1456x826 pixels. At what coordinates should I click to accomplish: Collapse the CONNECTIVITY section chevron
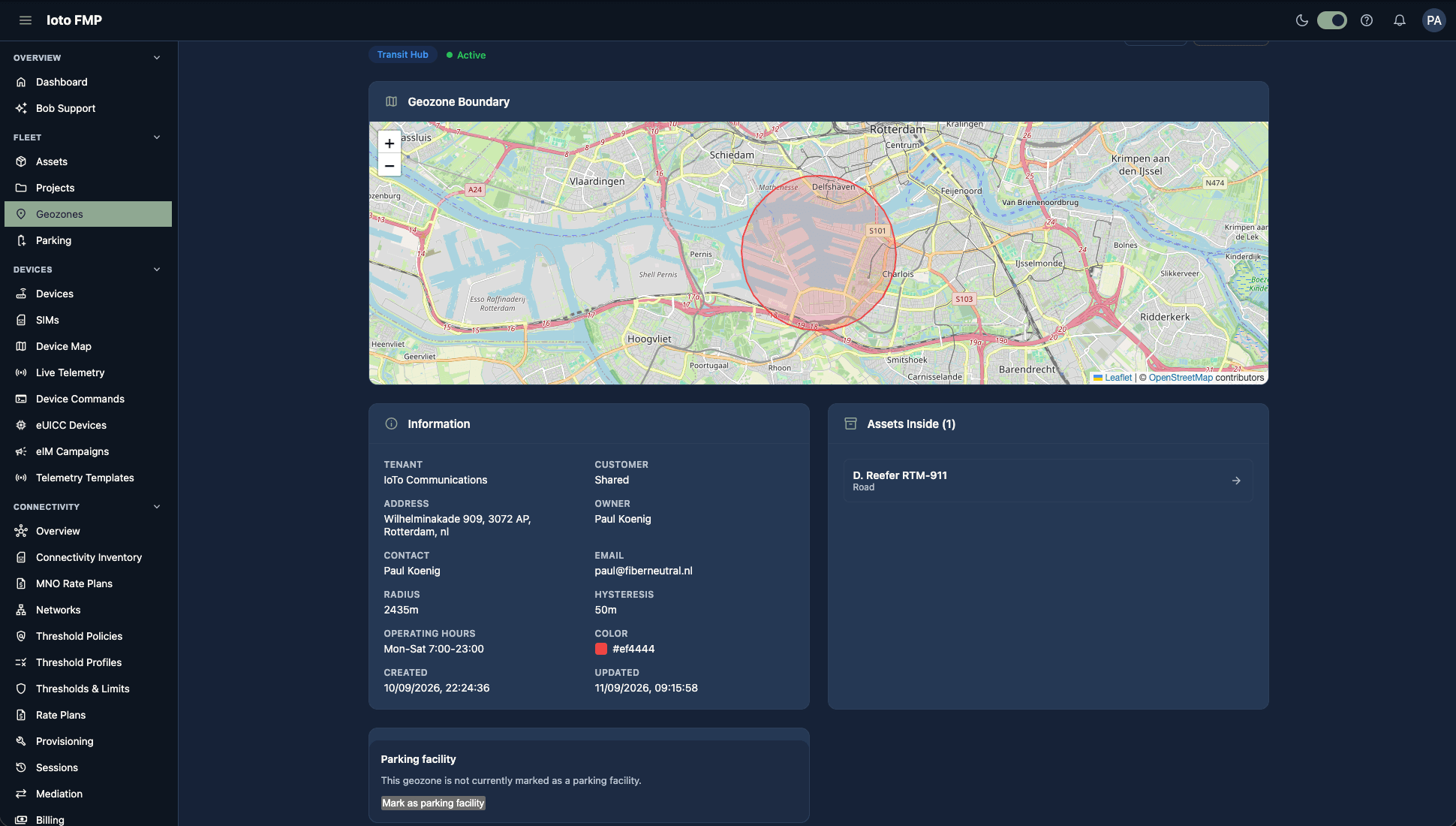(x=157, y=507)
